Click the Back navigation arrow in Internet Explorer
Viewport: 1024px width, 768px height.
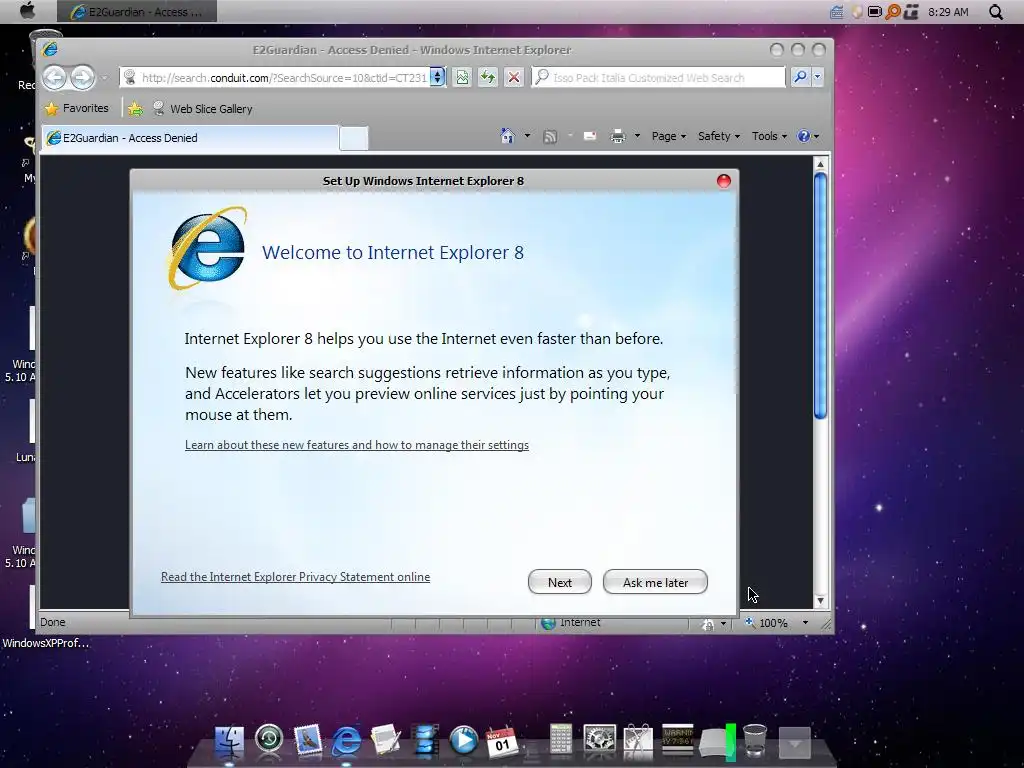(x=54, y=78)
